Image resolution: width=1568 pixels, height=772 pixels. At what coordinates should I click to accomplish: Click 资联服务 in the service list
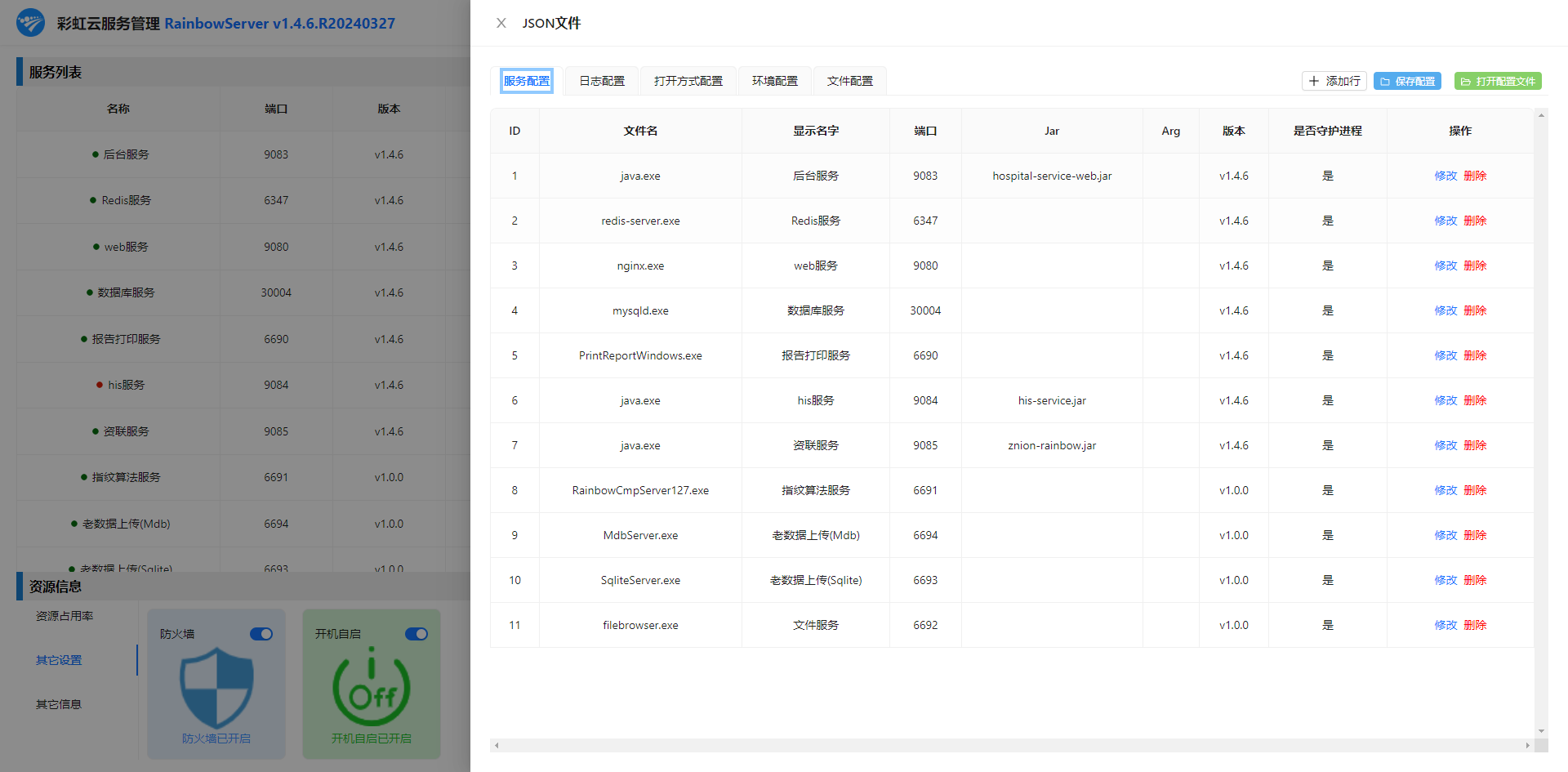click(126, 431)
